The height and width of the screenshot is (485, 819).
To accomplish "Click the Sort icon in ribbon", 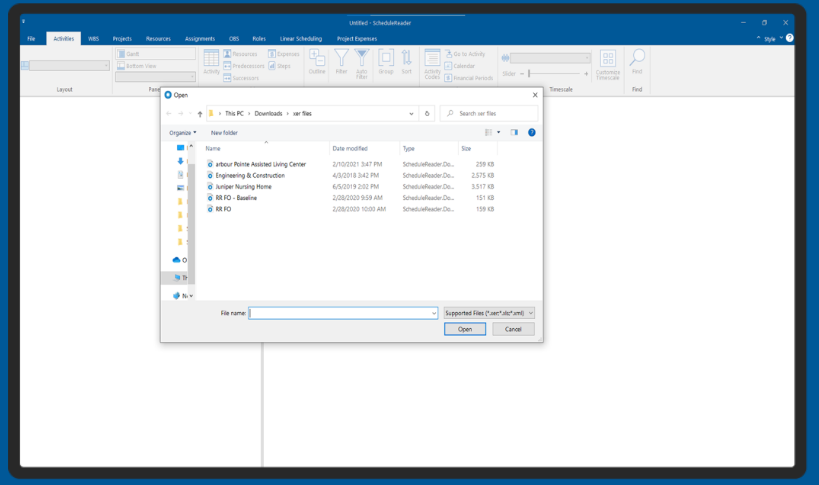I will coord(406,62).
